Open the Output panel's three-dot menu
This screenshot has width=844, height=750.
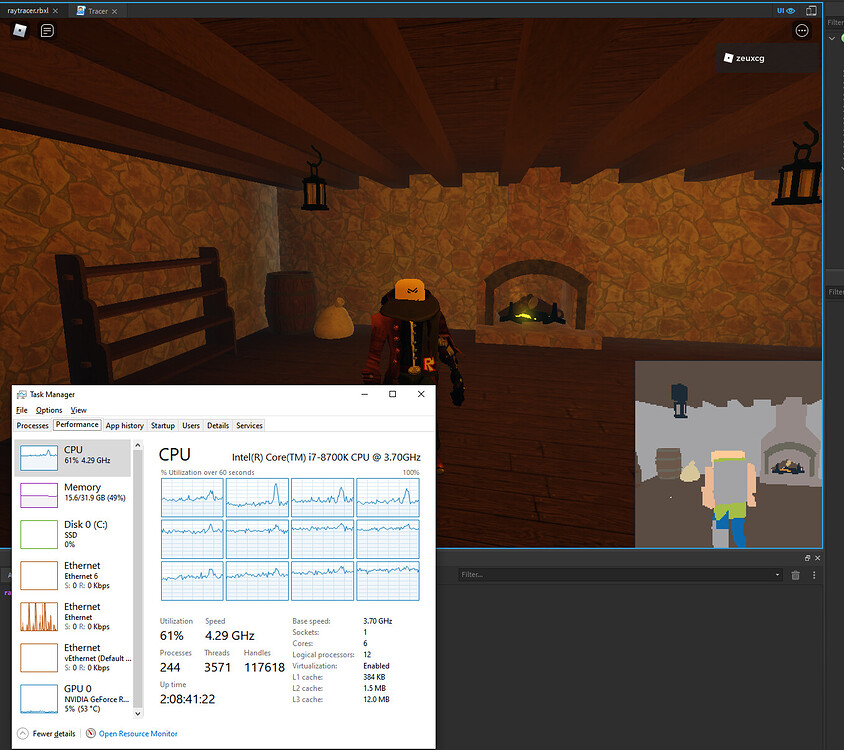click(814, 575)
